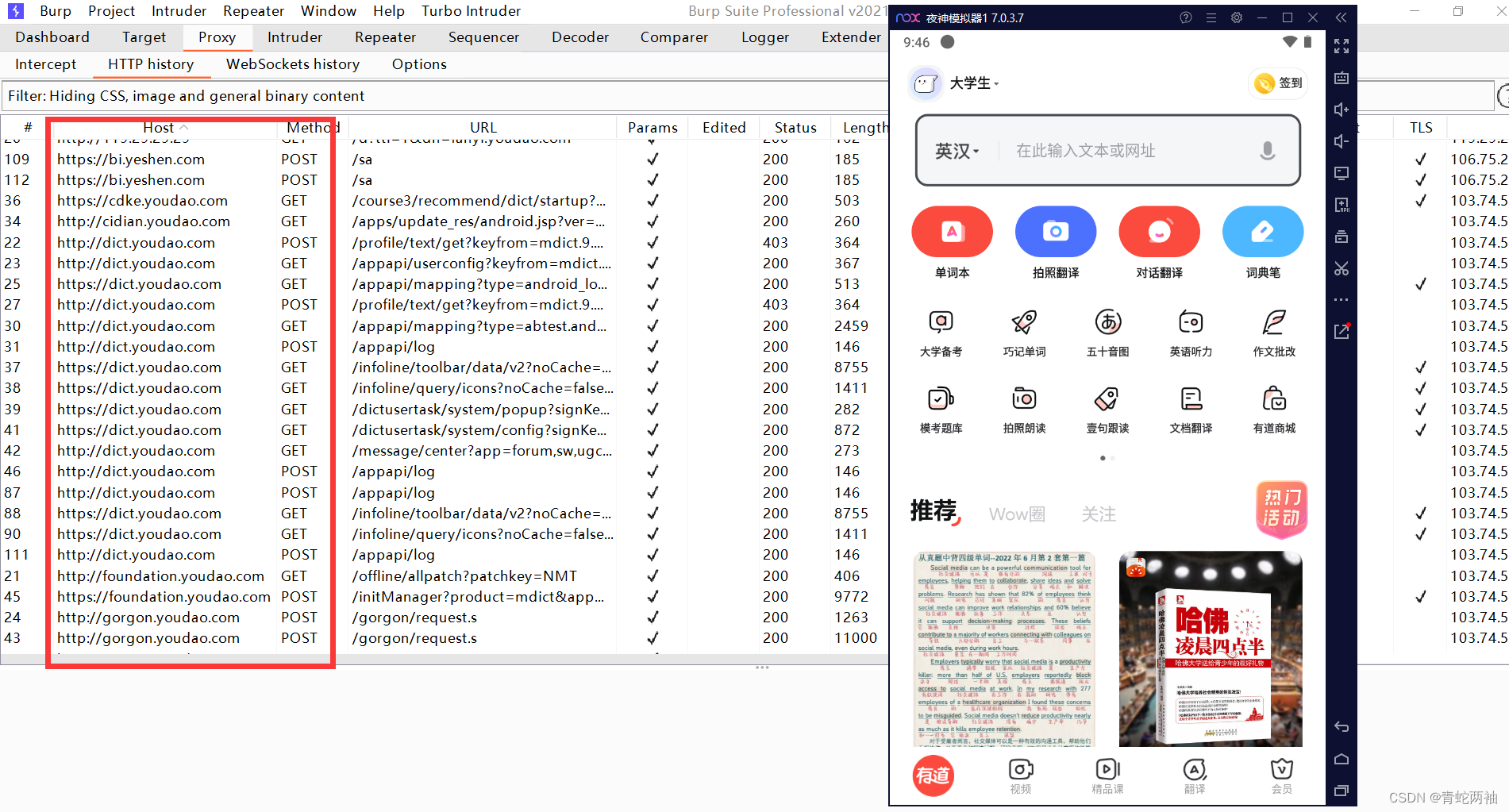Tap the microphone icon in search box
The image size is (1509, 812).
[x=1268, y=151]
